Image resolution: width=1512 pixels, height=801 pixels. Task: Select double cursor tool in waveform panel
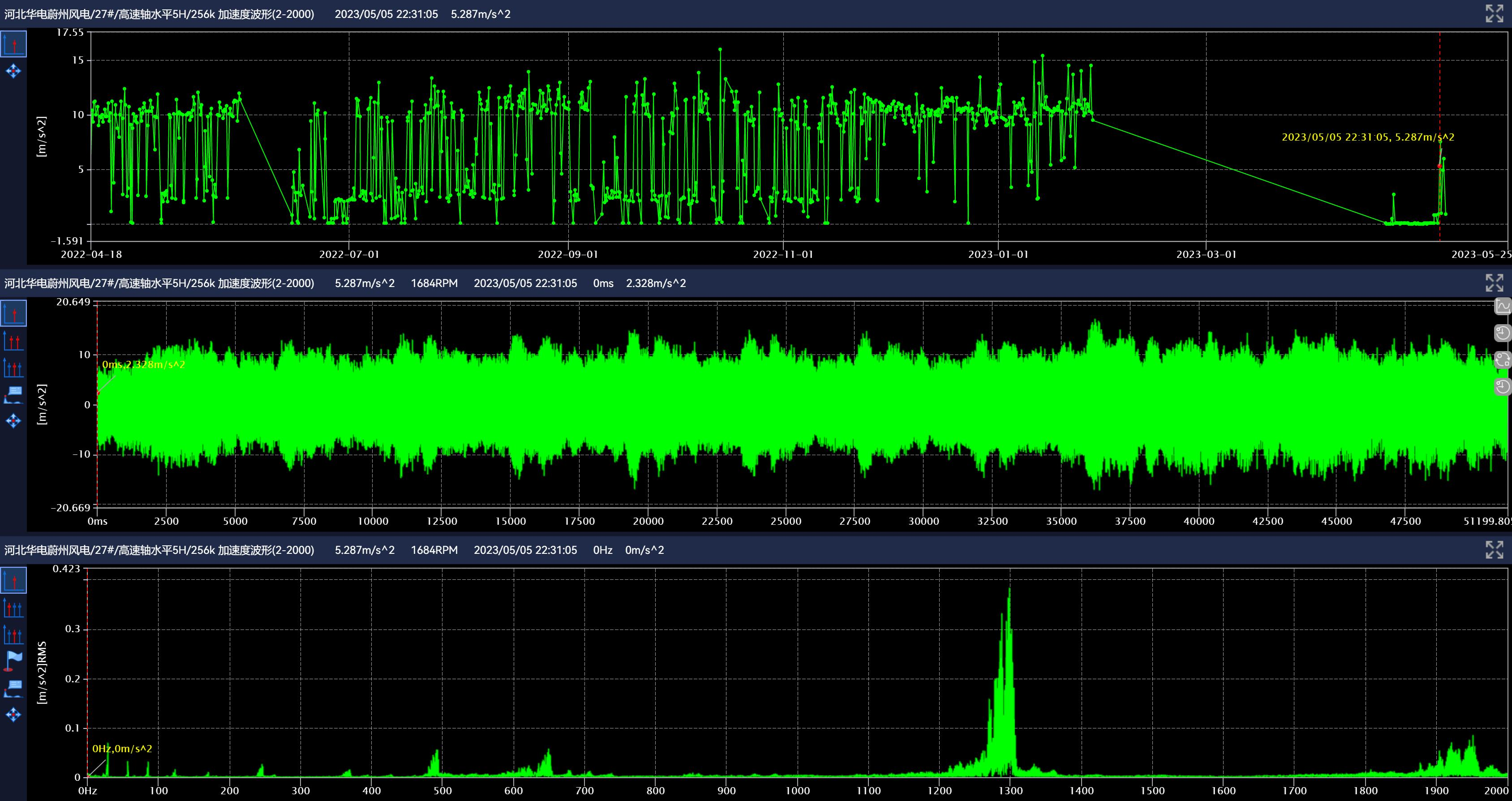[x=13, y=340]
